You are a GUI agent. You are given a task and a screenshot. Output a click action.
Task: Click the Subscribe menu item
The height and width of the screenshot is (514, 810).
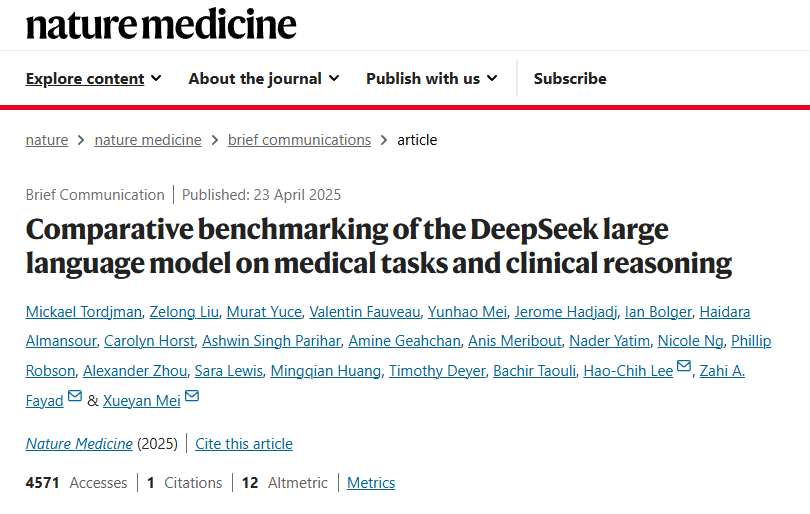570,78
